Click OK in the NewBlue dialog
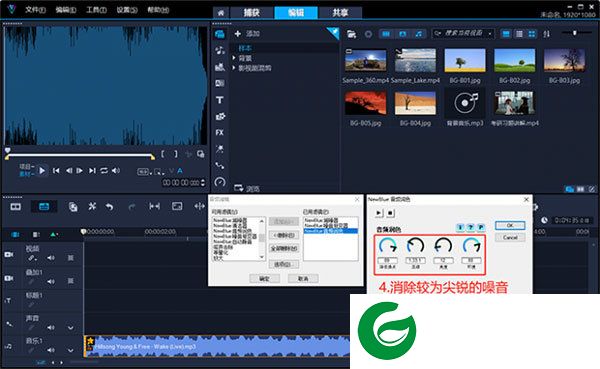This screenshot has width=600, height=369. [510, 225]
